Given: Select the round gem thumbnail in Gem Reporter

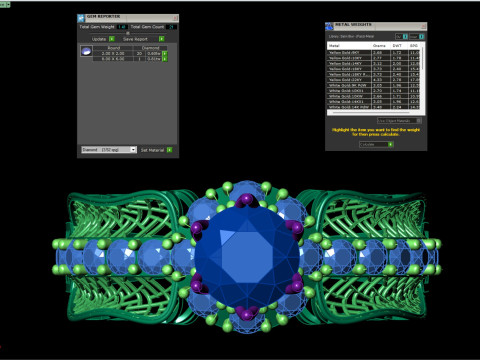Looking at the screenshot, I should (x=87, y=51).
